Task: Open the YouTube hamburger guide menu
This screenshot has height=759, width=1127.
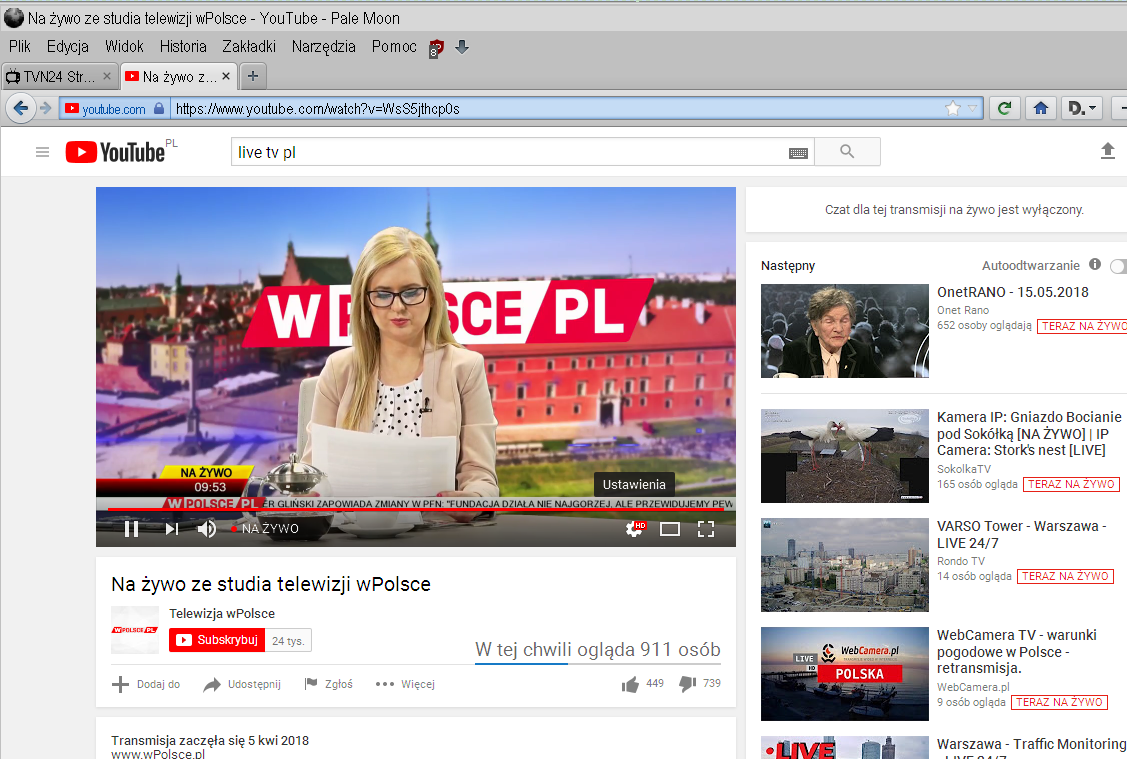Action: click(42, 152)
